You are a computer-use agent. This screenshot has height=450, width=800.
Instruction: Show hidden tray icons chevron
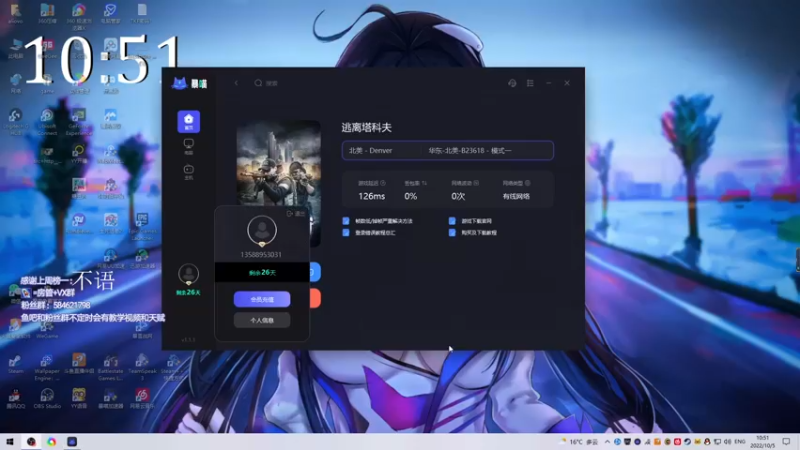coord(607,442)
